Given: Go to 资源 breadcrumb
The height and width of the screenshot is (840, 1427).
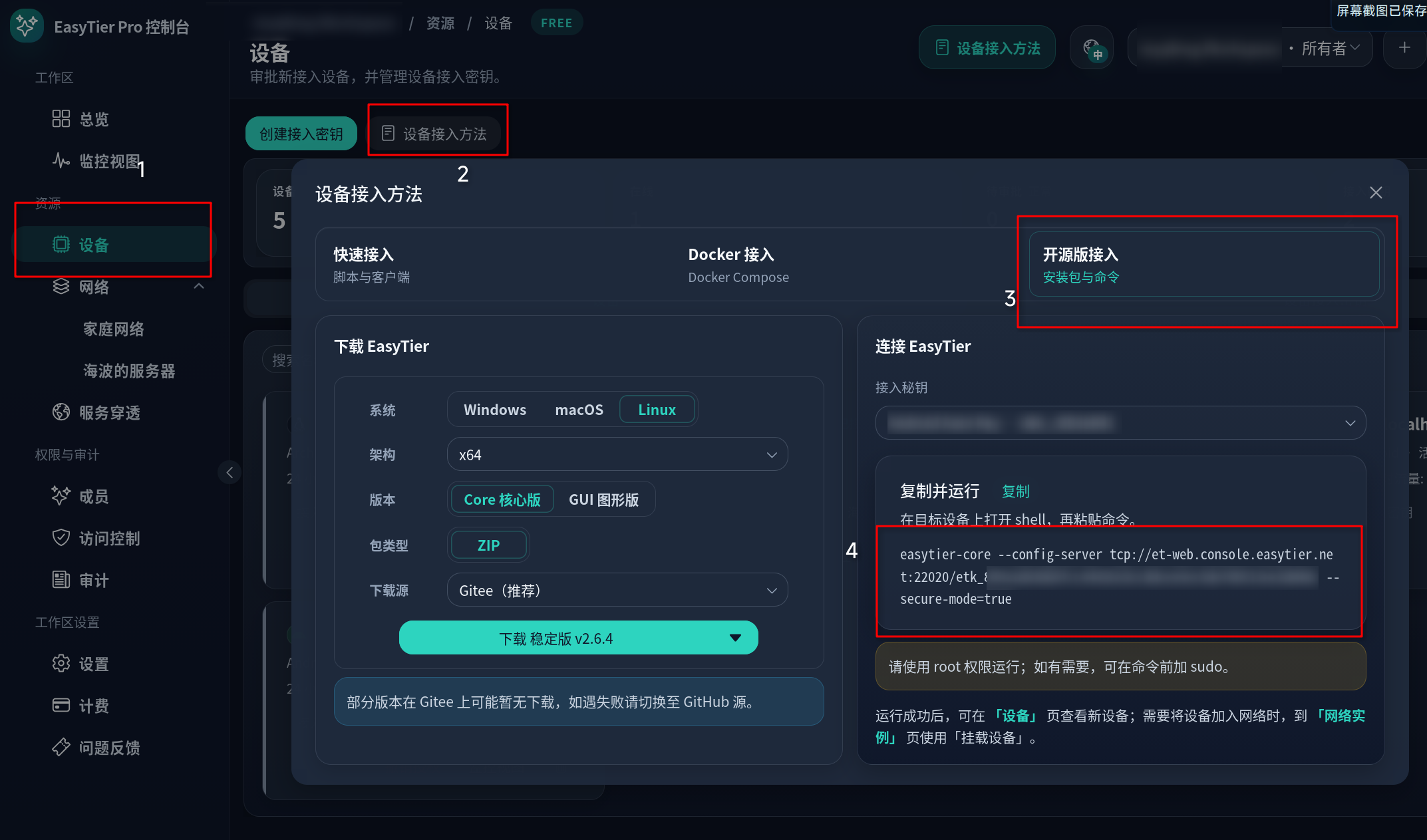Looking at the screenshot, I should pos(440,23).
